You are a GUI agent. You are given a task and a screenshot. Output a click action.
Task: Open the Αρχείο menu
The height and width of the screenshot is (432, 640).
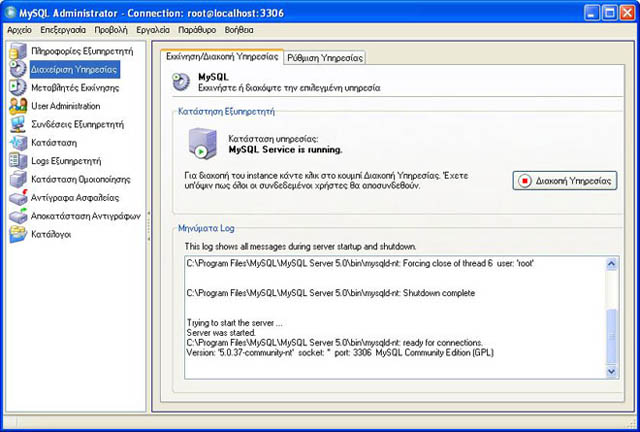coord(19,30)
